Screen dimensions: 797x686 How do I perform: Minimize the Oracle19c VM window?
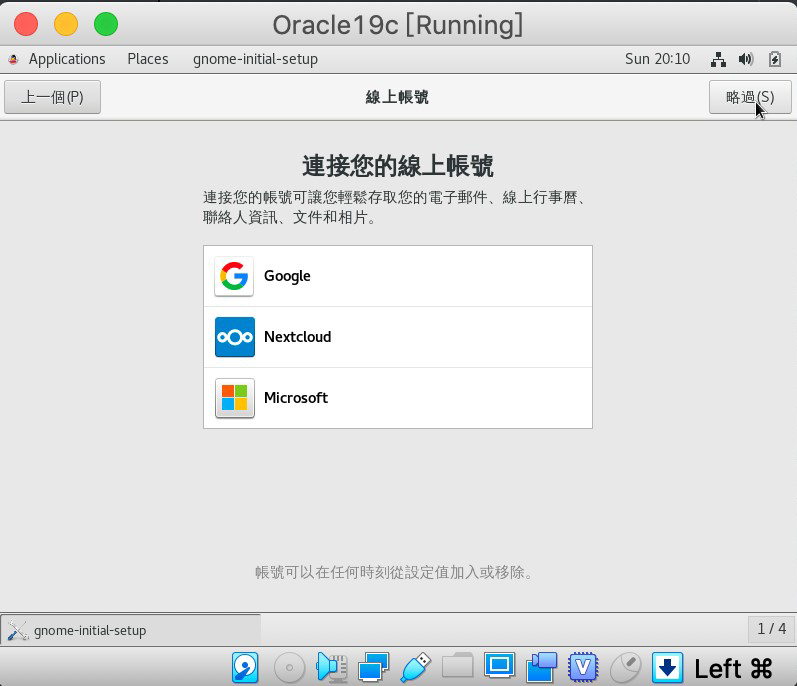[x=66, y=24]
